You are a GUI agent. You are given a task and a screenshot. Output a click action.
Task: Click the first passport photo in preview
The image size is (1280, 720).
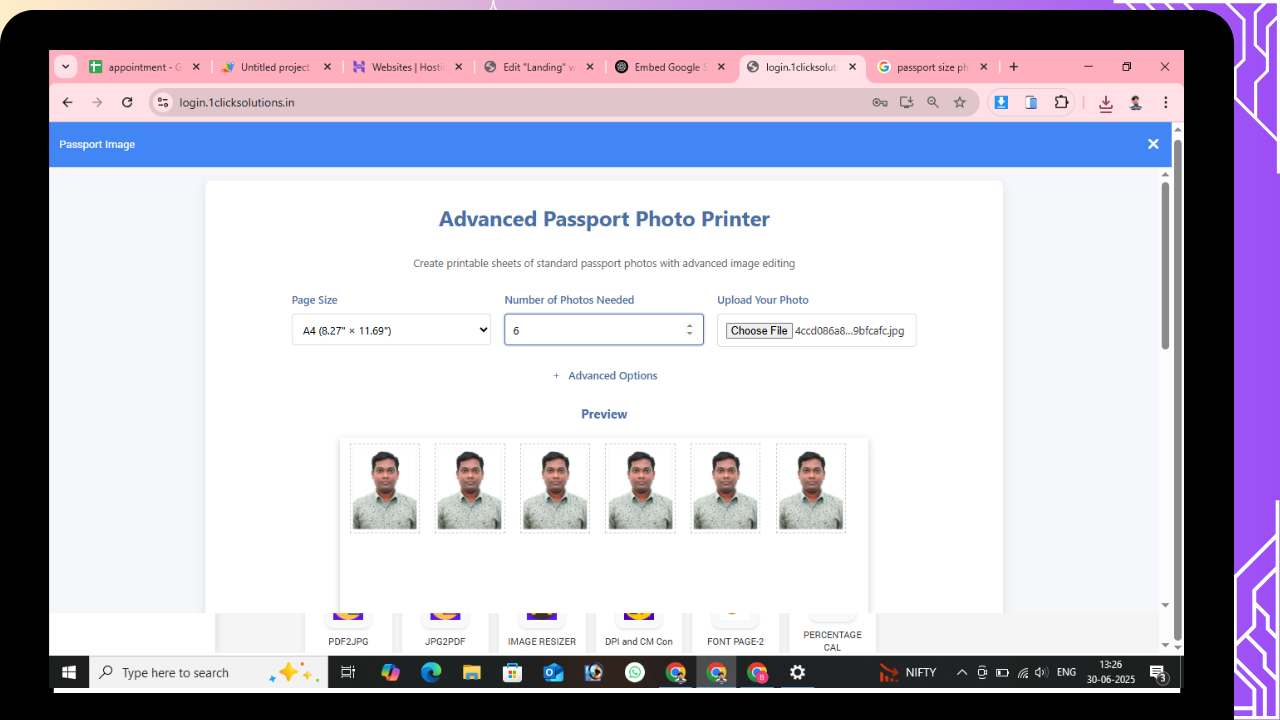pos(385,489)
